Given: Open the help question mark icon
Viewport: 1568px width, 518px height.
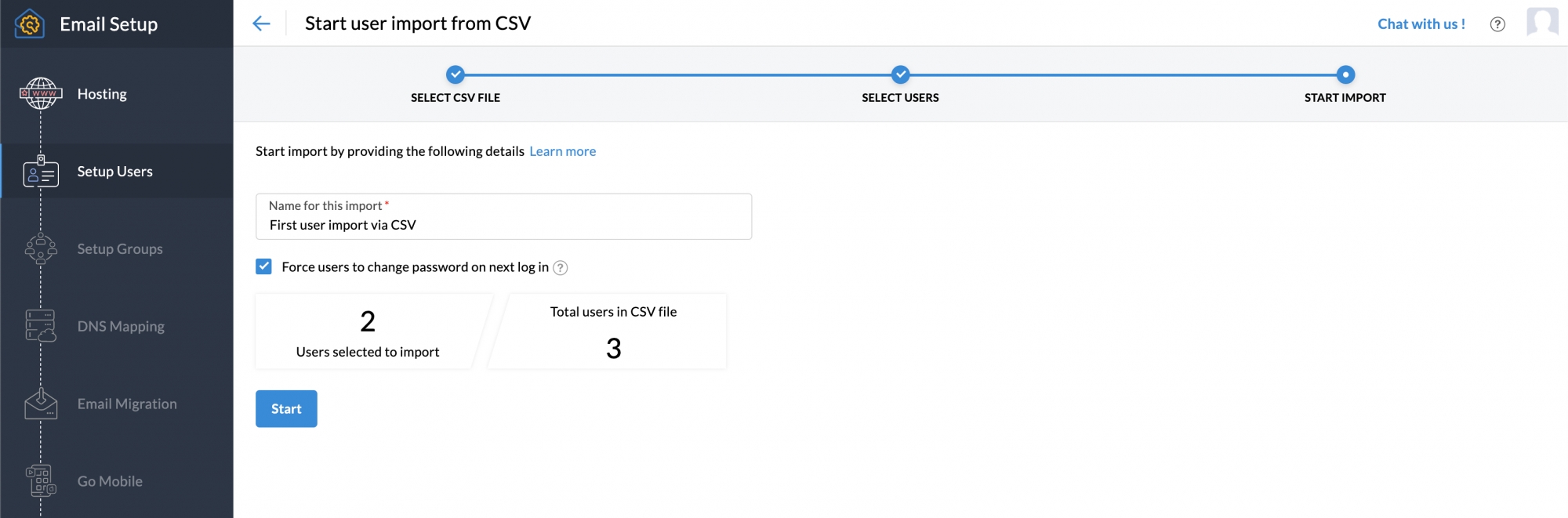Looking at the screenshot, I should point(1497,24).
